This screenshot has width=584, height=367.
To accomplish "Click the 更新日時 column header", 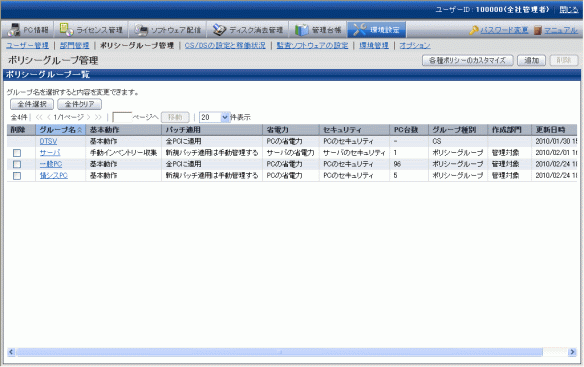I will coord(554,130).
